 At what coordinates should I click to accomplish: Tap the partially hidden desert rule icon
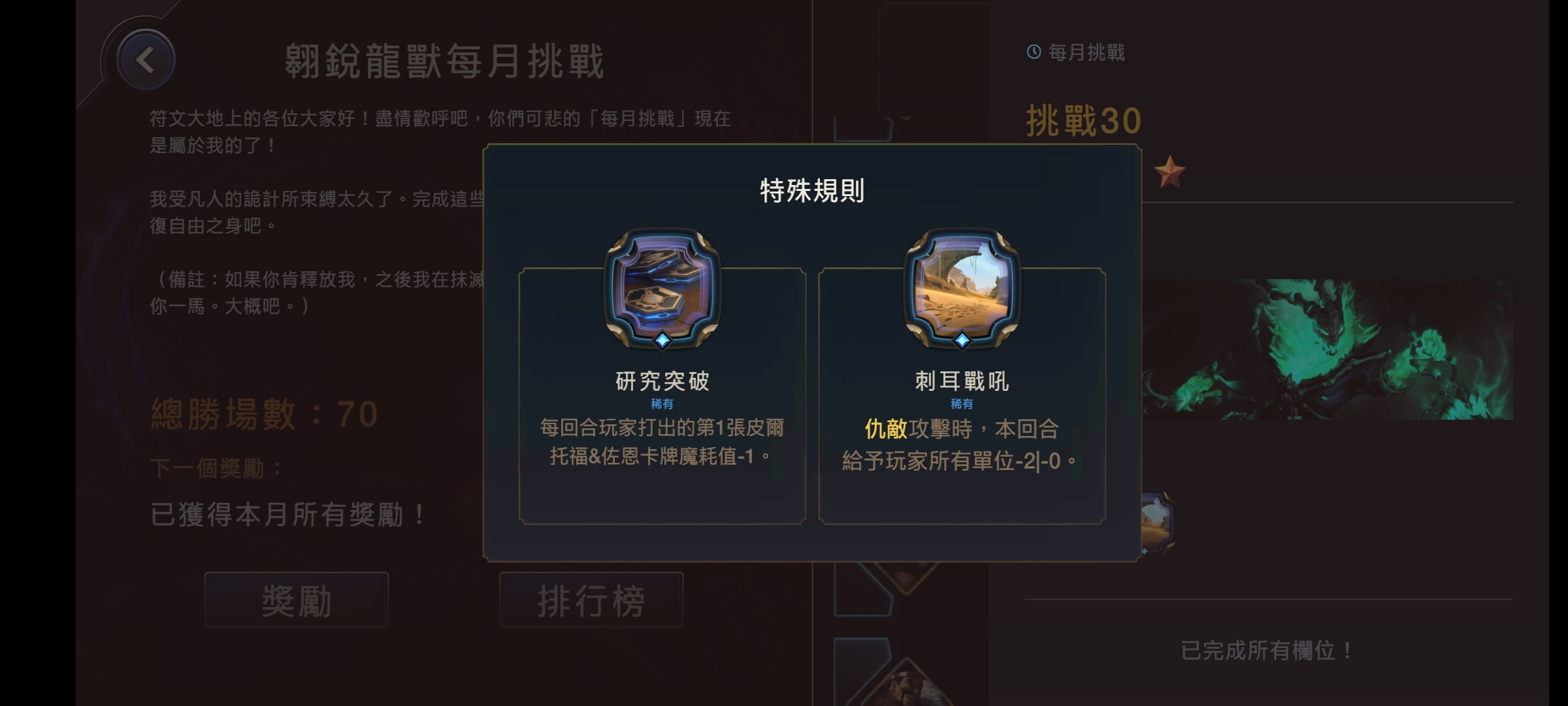click(x=1158, y=522)
